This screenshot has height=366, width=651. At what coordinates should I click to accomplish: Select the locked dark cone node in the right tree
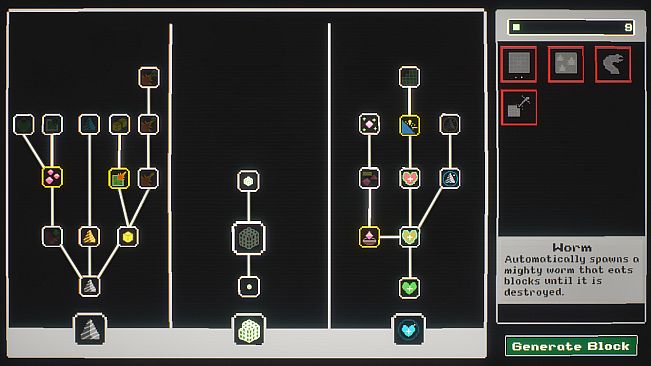click(450, 124)
